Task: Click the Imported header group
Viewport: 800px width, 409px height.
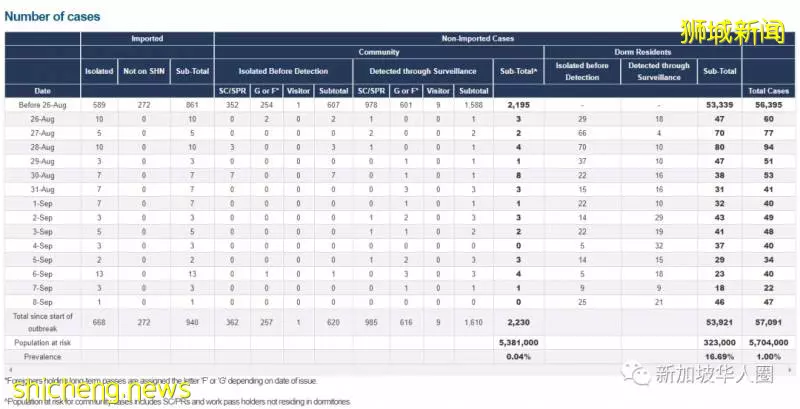Action: (147, 39)
